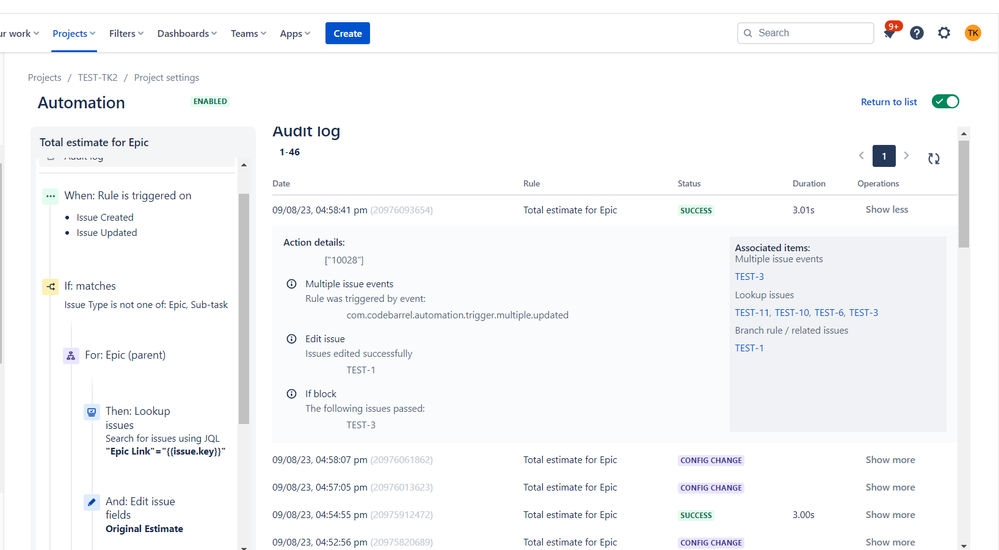The height and width of the screenshot is (550, 999).
Task: Click the Return to list link
Action: (x=889, y=102)
